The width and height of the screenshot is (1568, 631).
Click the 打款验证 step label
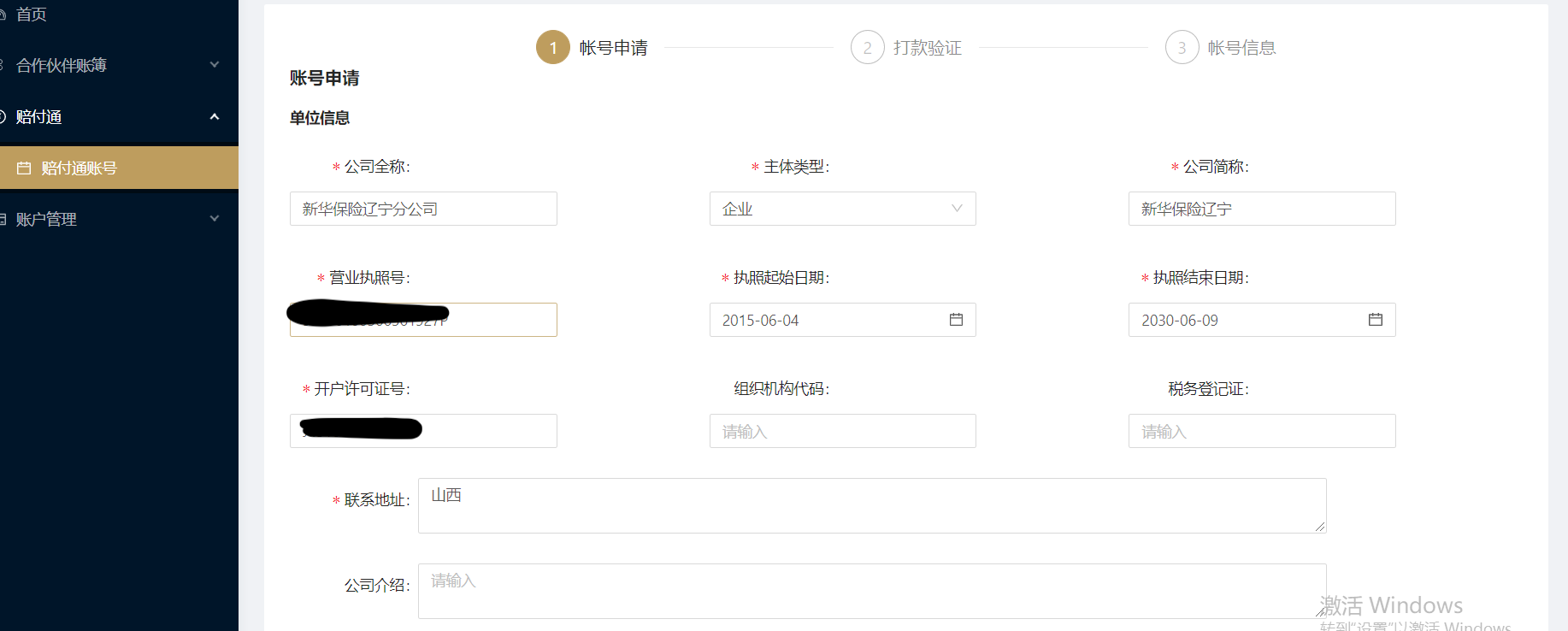928,48
